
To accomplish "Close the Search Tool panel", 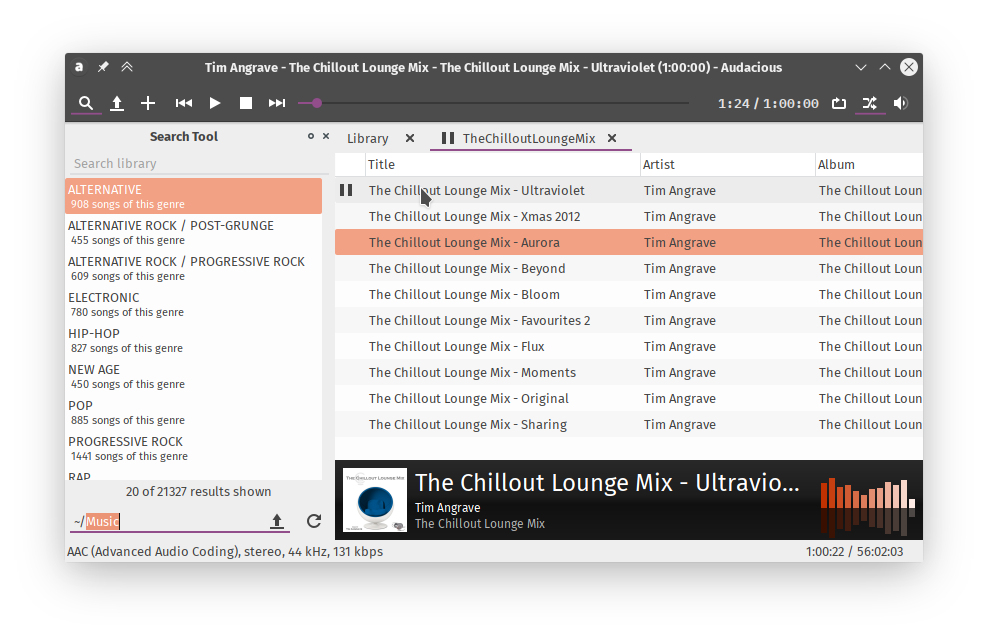I will [326, 136].
